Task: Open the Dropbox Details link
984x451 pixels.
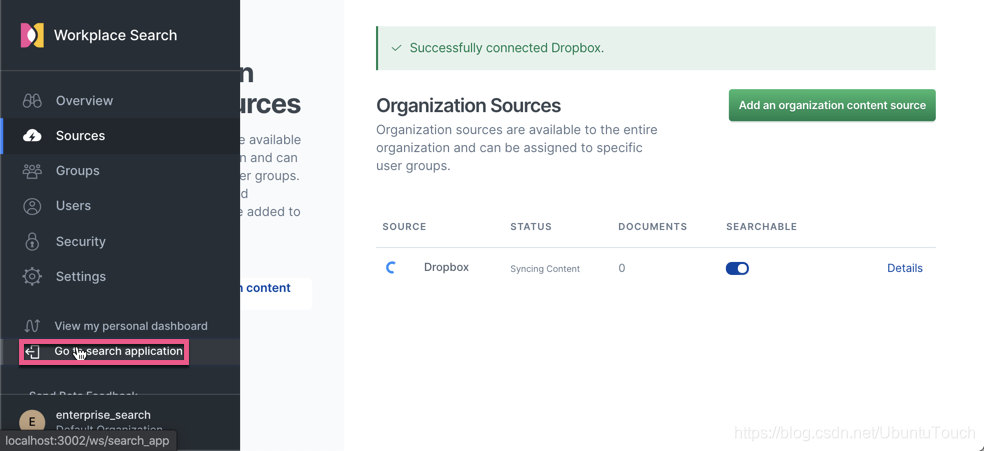Action: tap(904, 268)
